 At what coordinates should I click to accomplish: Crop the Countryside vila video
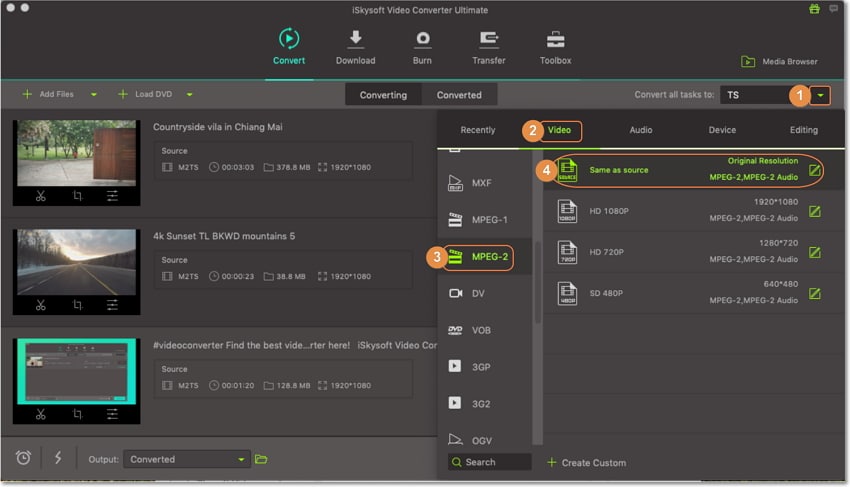(x=77, y=196)
